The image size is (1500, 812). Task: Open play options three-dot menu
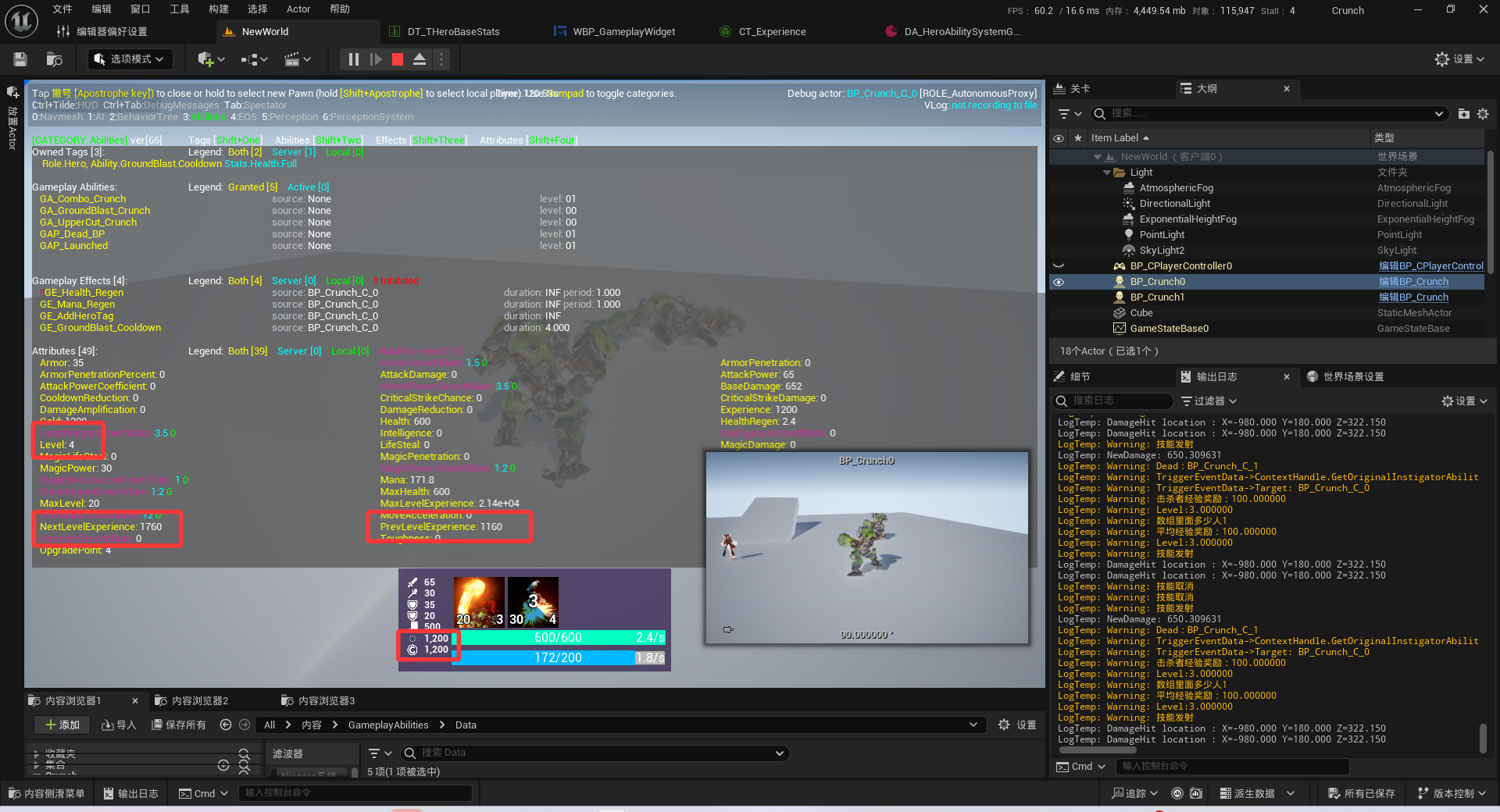coord(441,59)
